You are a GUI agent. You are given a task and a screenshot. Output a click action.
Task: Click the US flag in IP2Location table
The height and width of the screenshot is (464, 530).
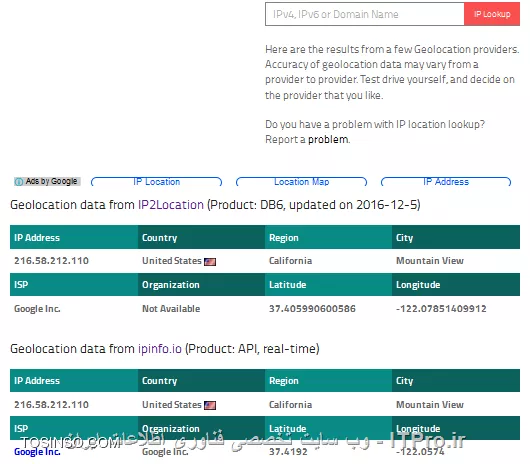pyautogui.click(x=210, y=262)
